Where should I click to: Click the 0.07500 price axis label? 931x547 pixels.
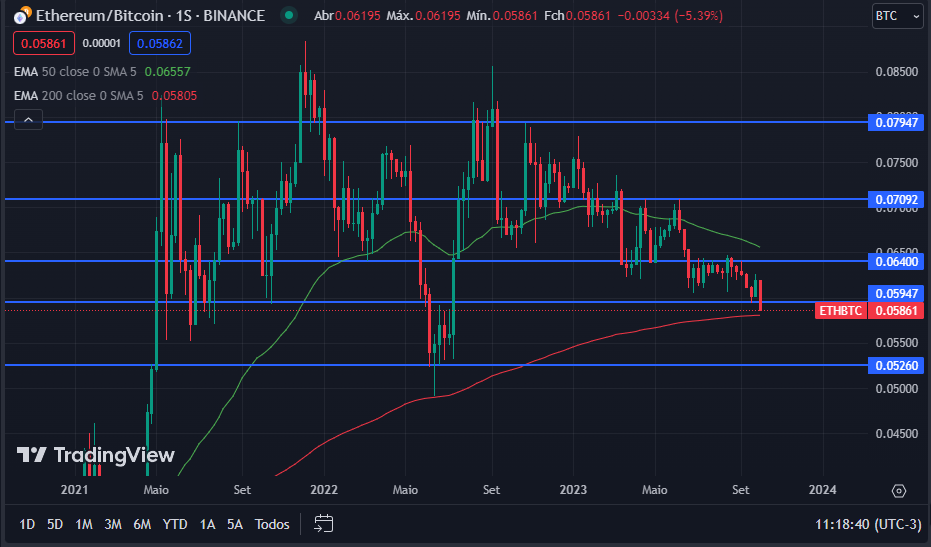point(897,163)
